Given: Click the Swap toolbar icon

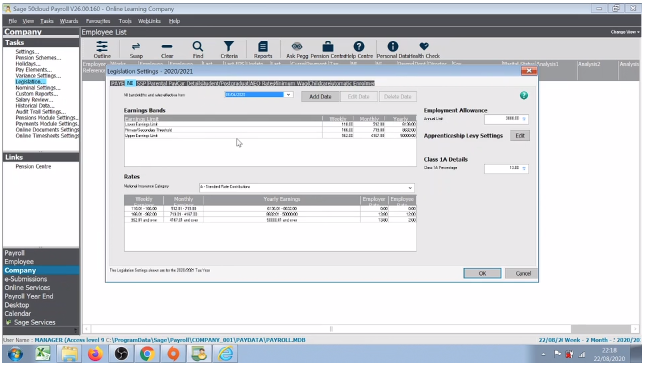Looking at the screenshot, I should pos(136,50).
